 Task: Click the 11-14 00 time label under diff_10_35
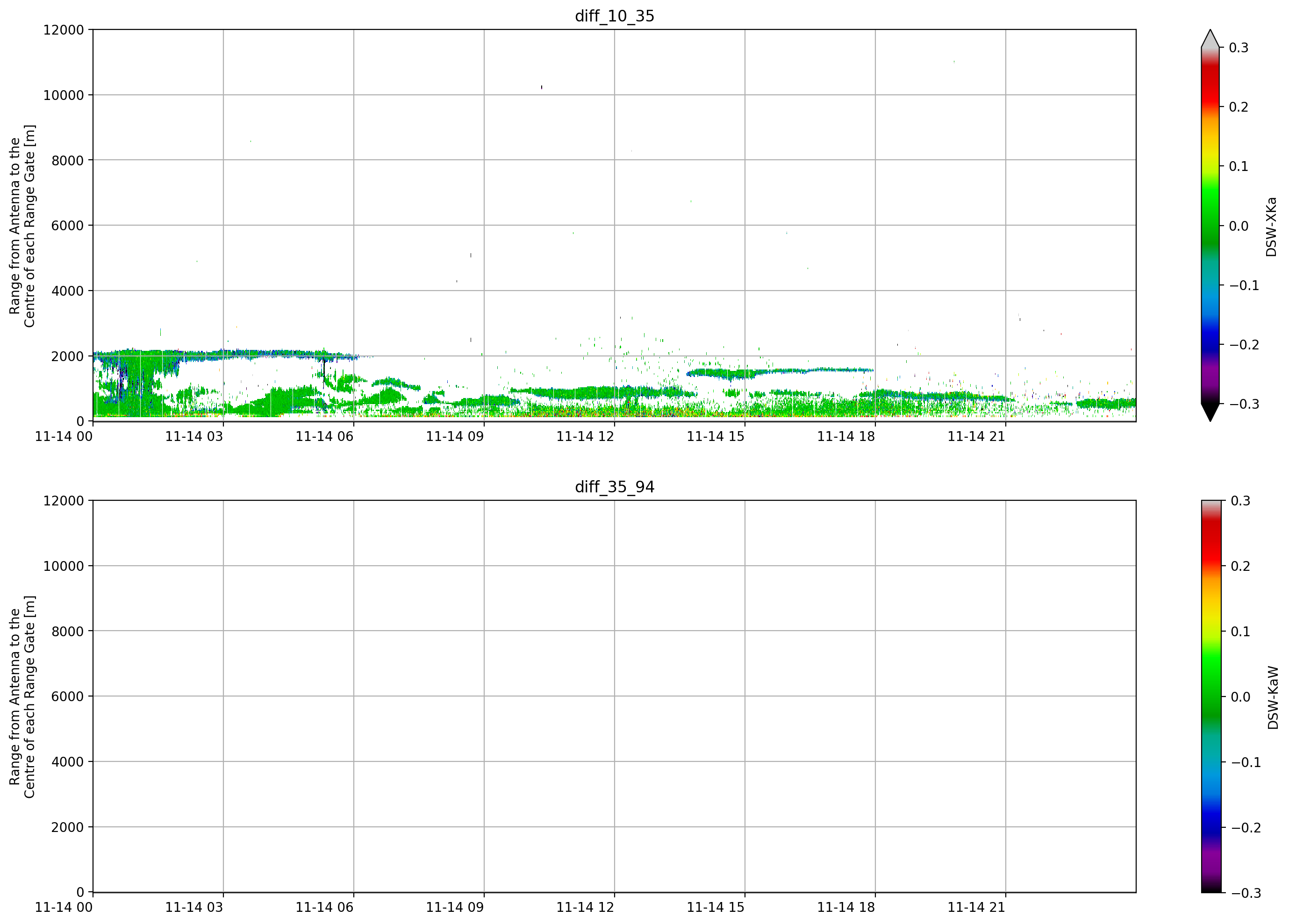pos(64,436)
